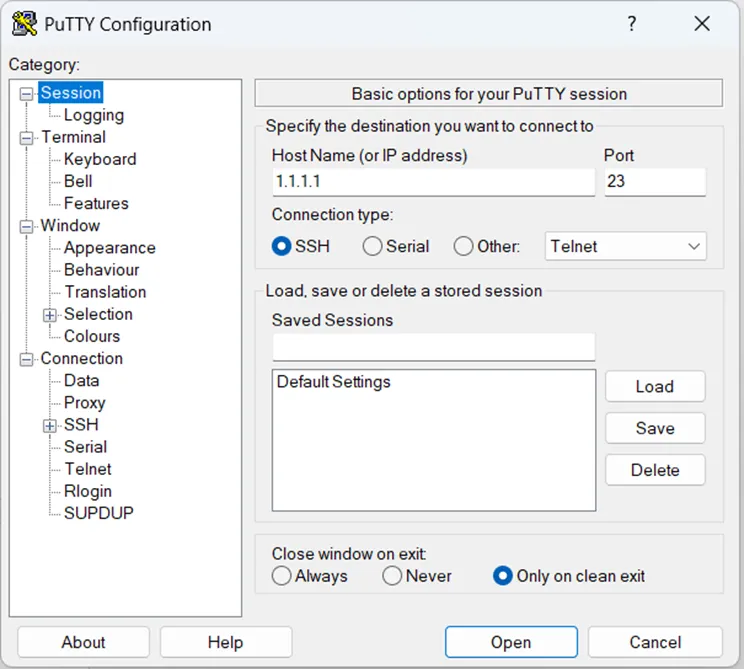Collapse the Session tree node
The height and width of the screenshot is (669, 744).
(26, 93)
